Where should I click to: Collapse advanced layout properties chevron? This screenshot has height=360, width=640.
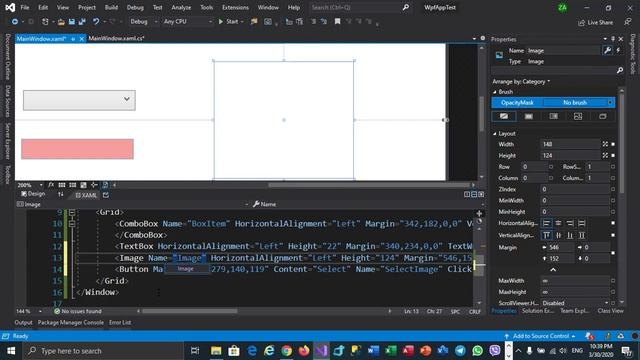[x=553, y=270]
